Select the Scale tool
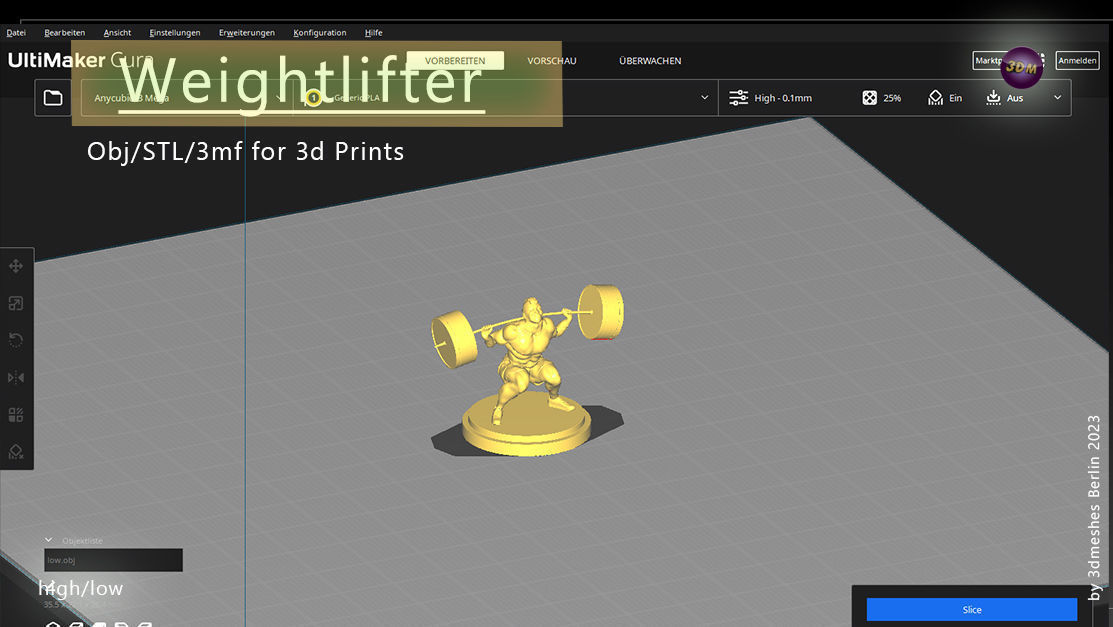This screenshot has height=627, width=1113. pyautogui.click(x=16, y=304)
